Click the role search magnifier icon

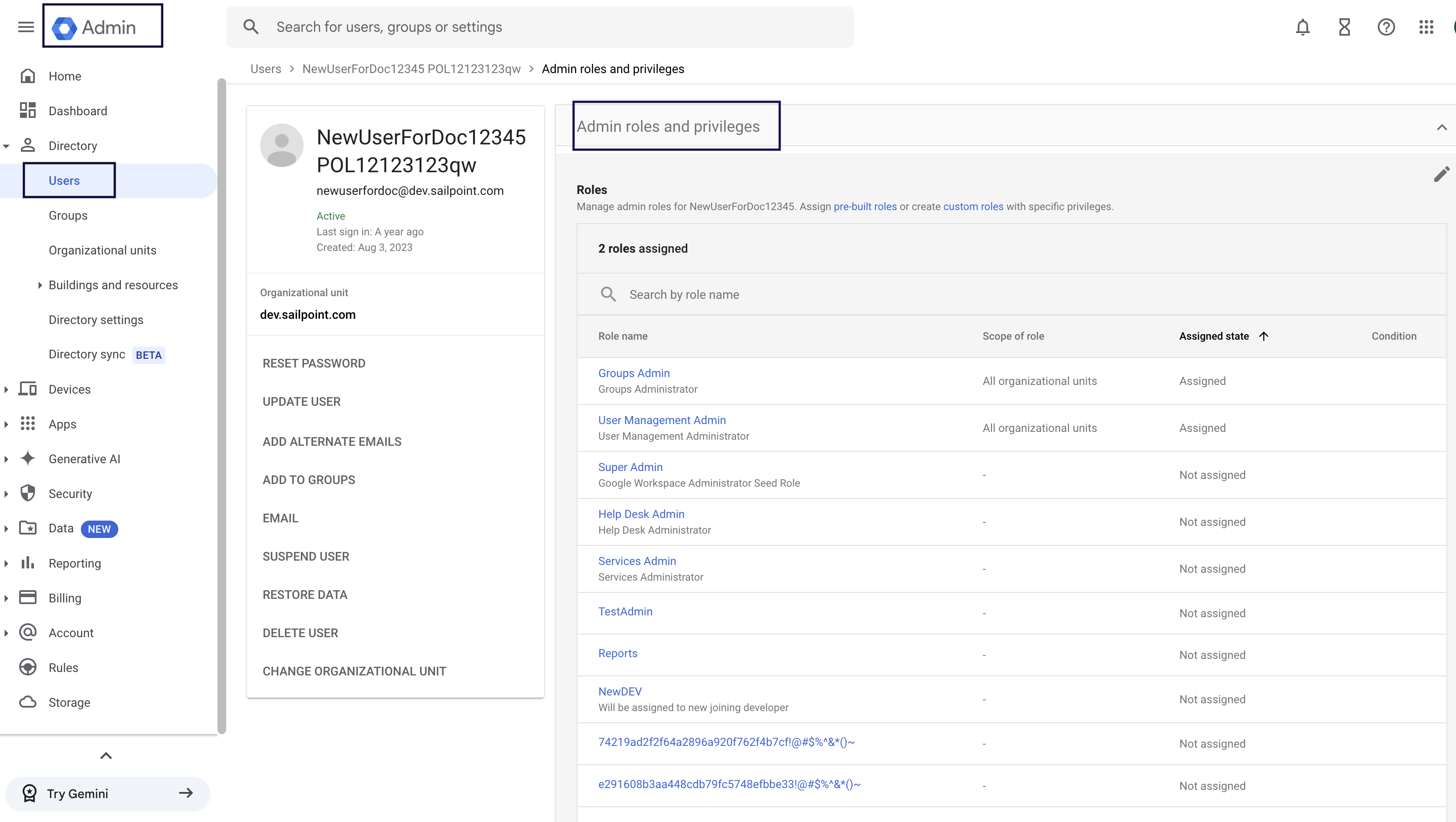click(608, 294)
